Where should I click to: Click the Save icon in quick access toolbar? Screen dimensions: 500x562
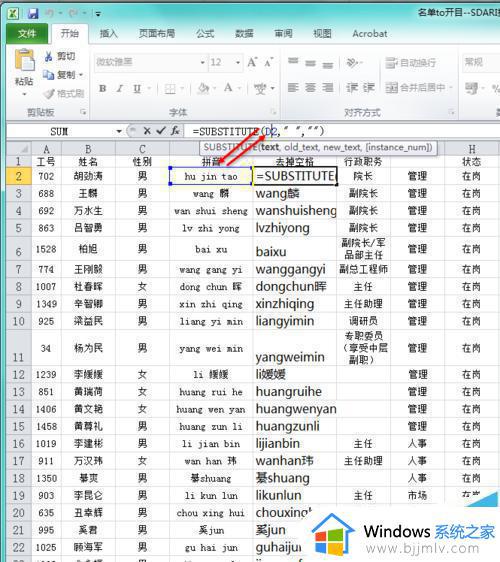point(33,14)
